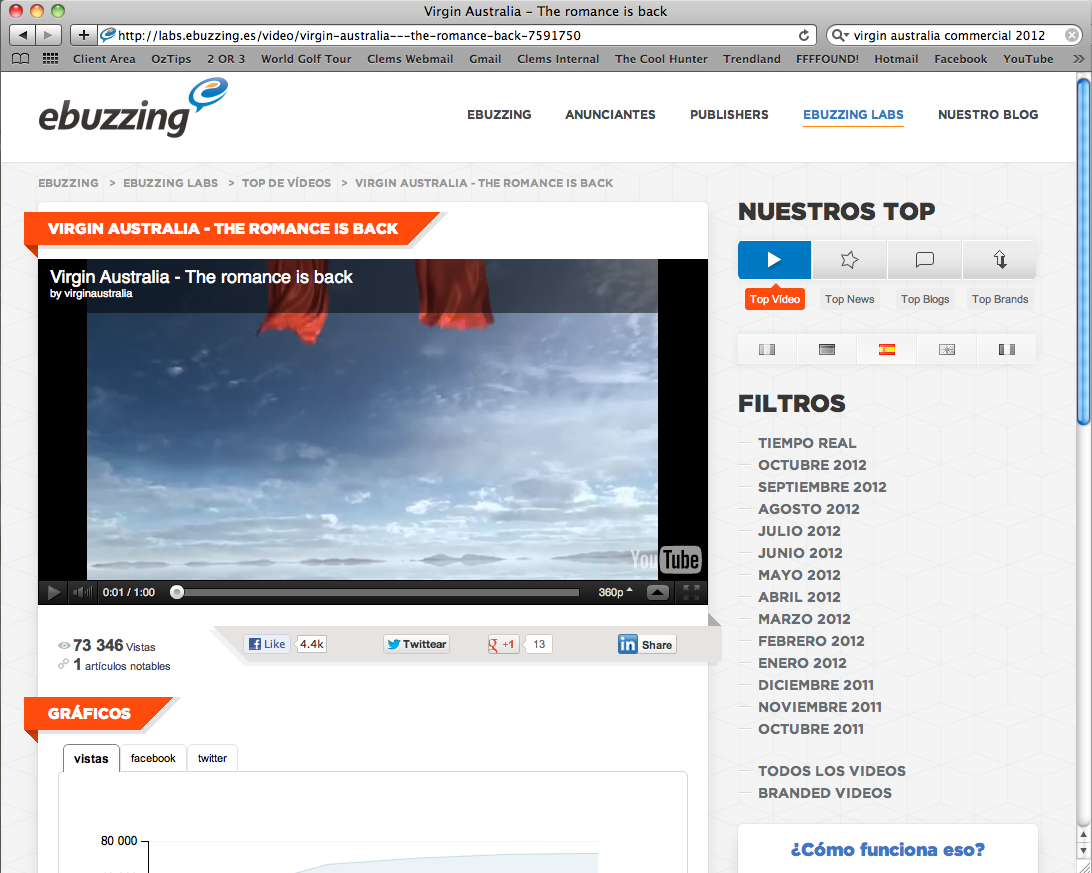Open the EBUZZING LABS nav item
Image resolution: width=1092 pixels, height=873 pixels.
(853, 115)
